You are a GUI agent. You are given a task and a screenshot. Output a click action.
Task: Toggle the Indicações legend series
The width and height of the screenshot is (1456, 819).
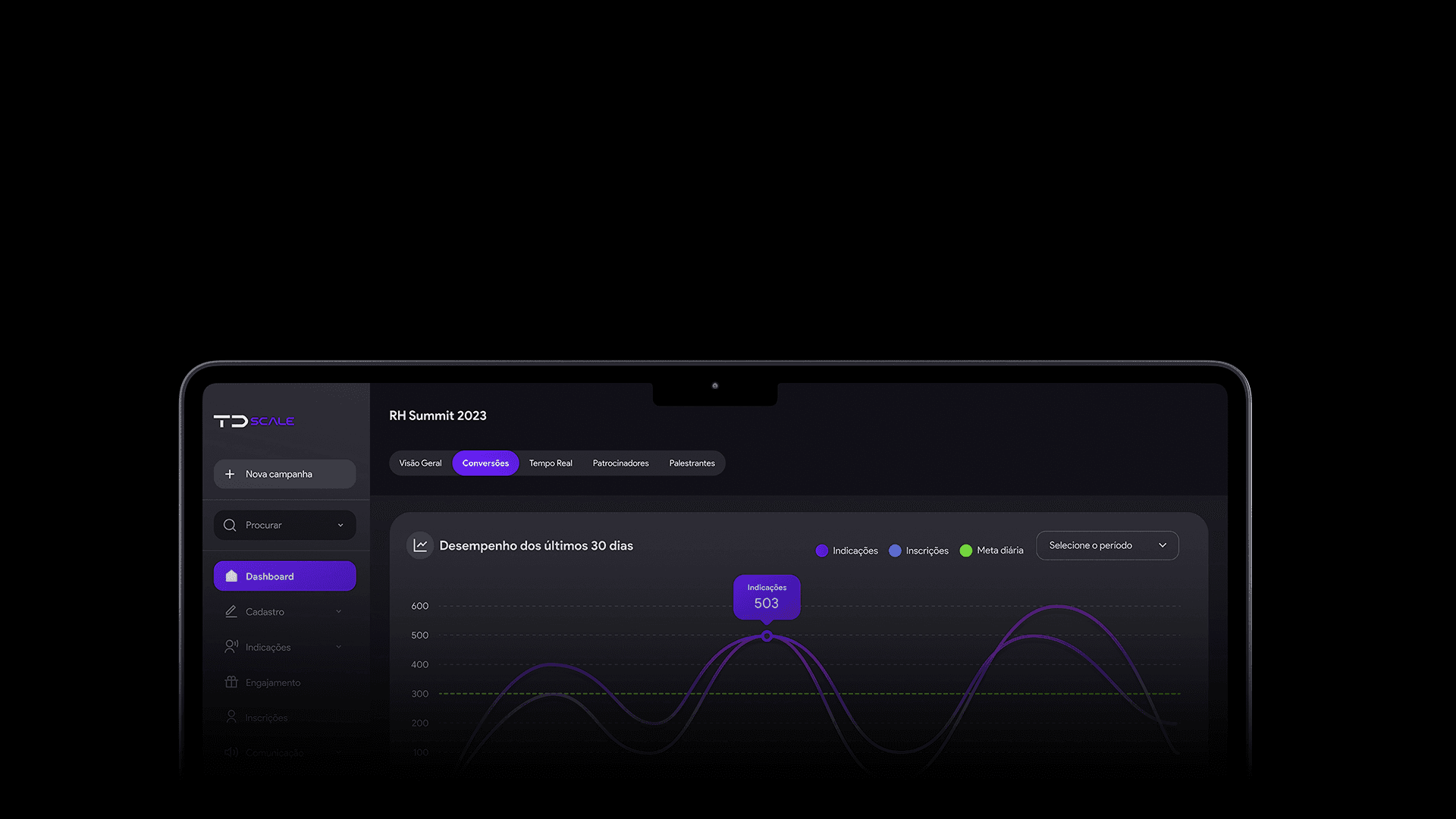(847, 551)
